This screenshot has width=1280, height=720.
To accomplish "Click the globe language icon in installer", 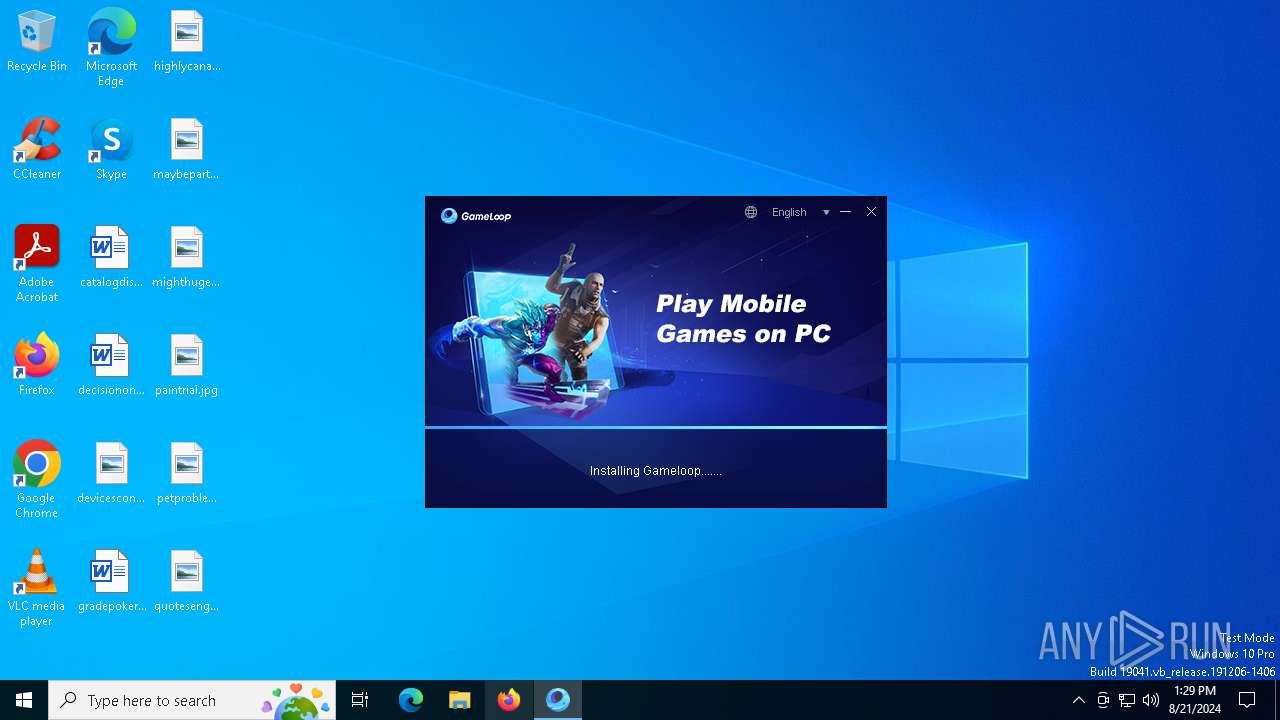I will coord(751,212).
